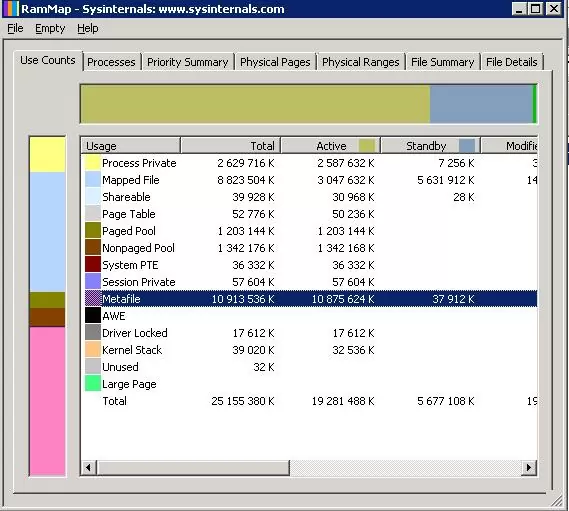Select the Paged Pool row
Viewport: 569px width, 511px height.
(x=309, y=231)
